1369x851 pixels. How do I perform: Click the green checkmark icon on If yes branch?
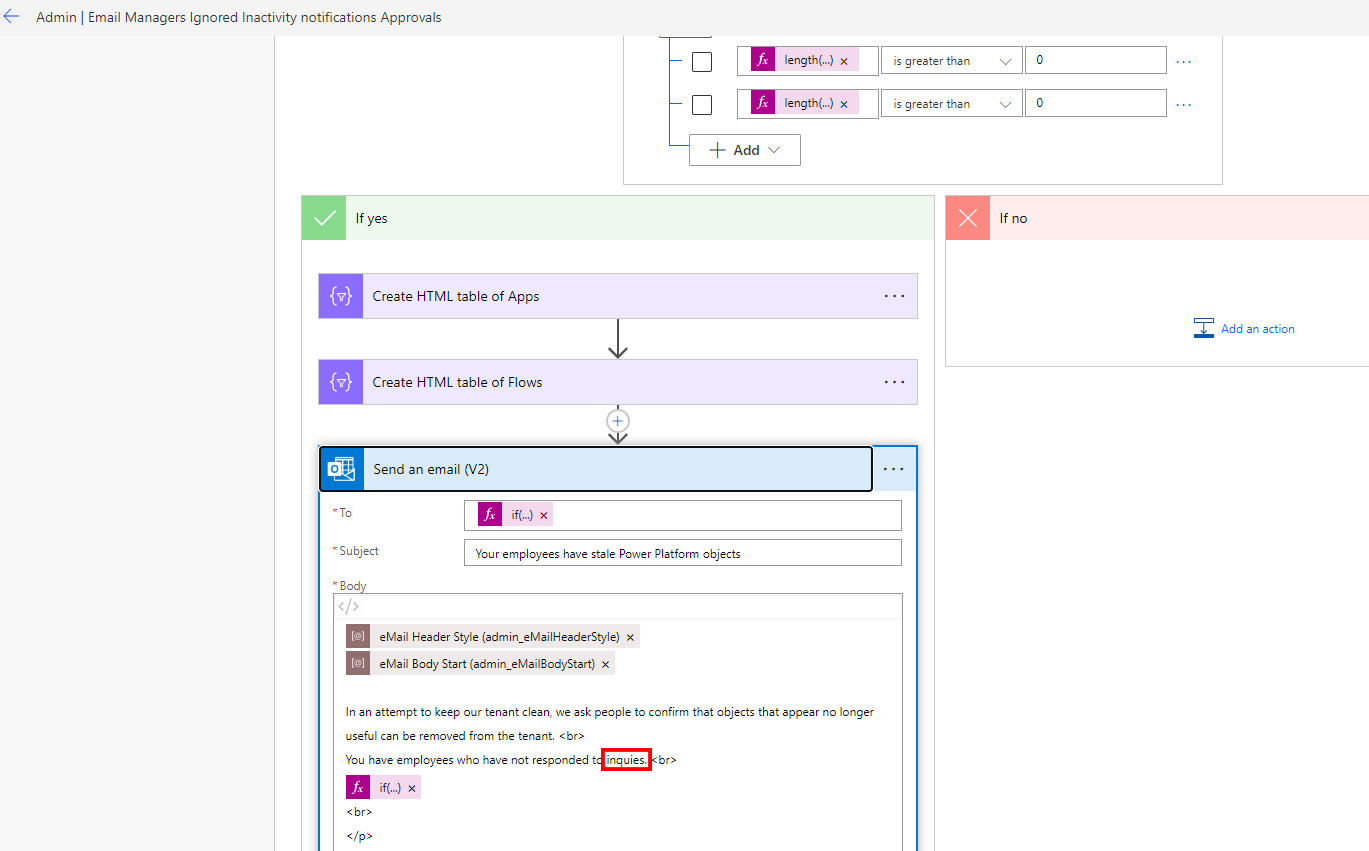click(x=323, y=217)
